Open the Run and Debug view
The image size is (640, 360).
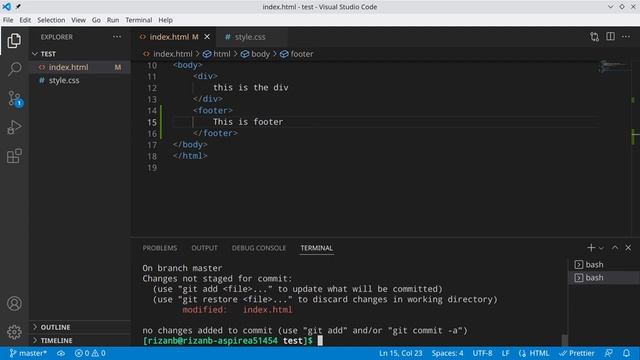[x=14, y=127]
